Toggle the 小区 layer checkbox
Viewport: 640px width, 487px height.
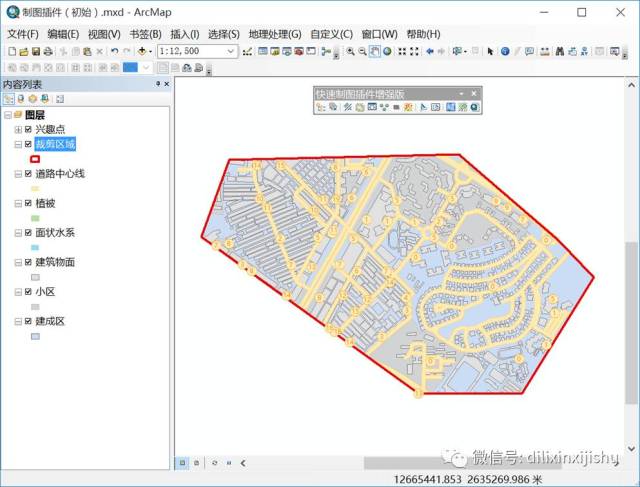(x=28, y=292)
